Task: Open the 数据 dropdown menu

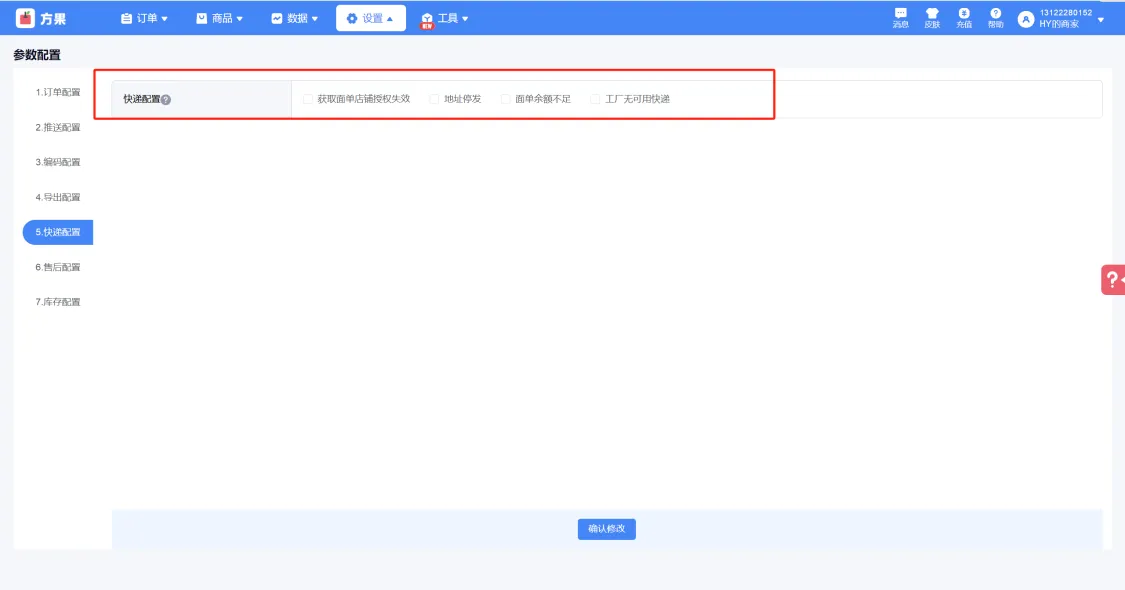Action: (294, 18)
